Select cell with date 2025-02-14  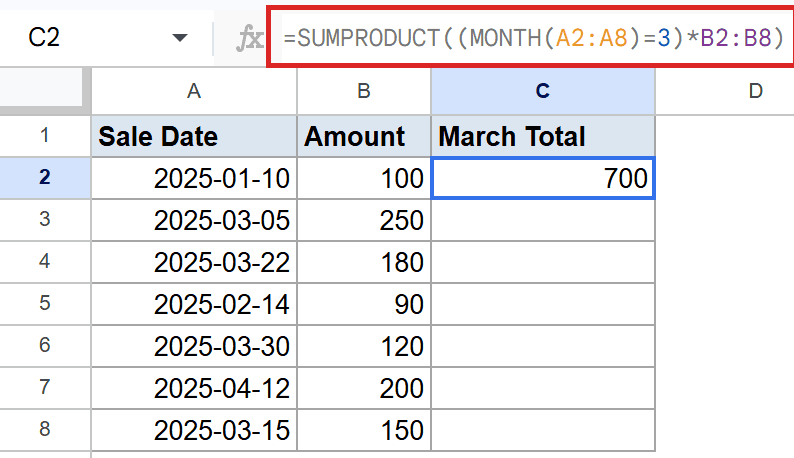point(194,304)
